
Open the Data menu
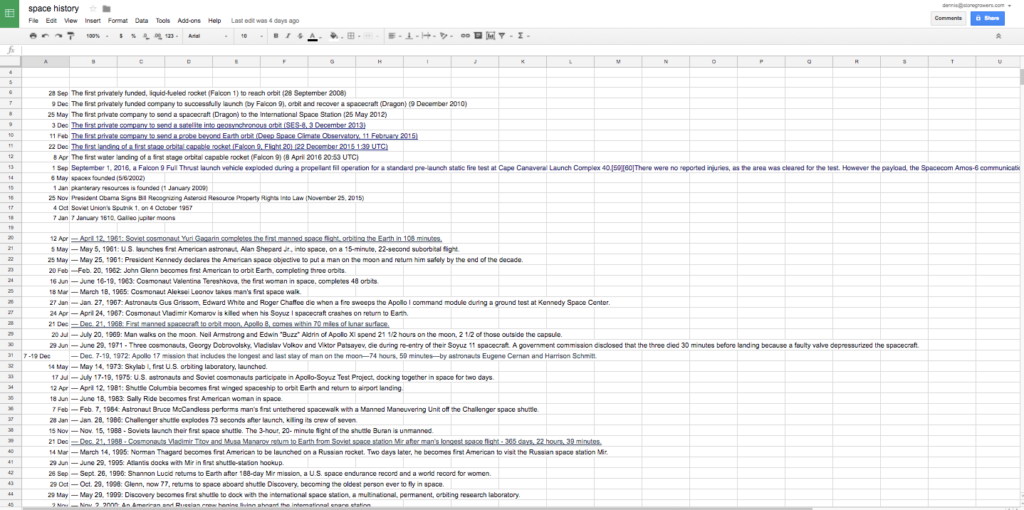tap(142, 21)
